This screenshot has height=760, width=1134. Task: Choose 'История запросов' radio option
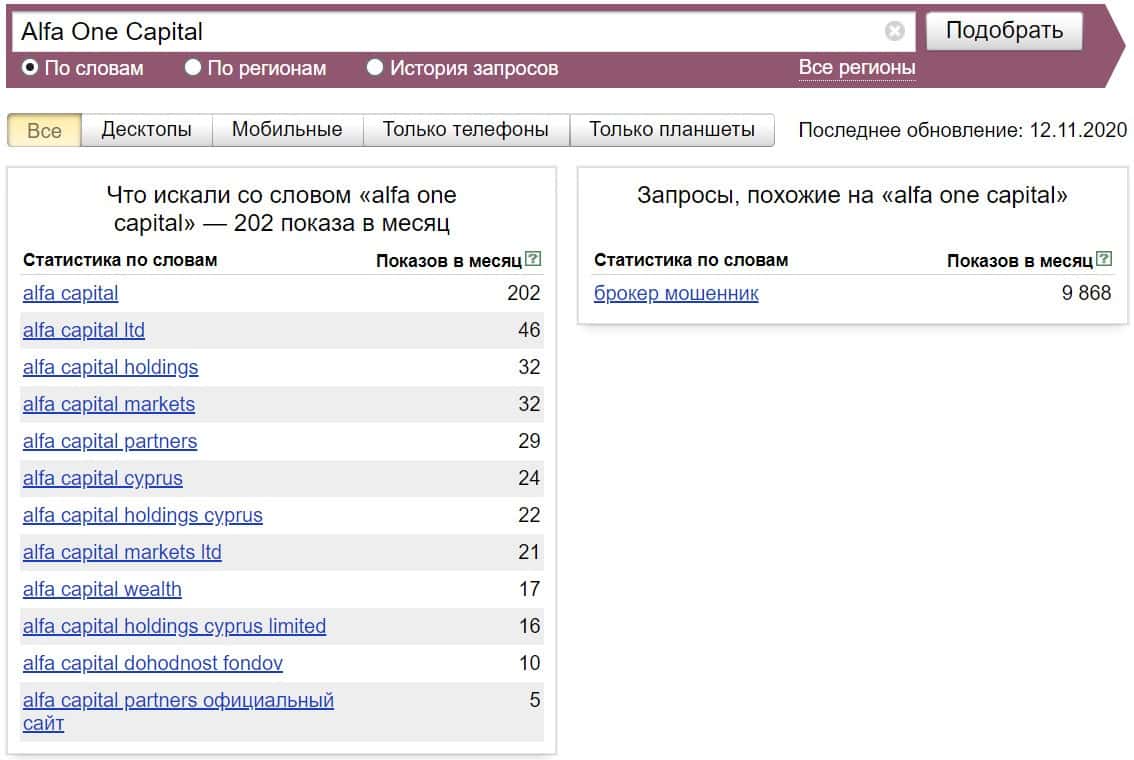tap(375, 68)
